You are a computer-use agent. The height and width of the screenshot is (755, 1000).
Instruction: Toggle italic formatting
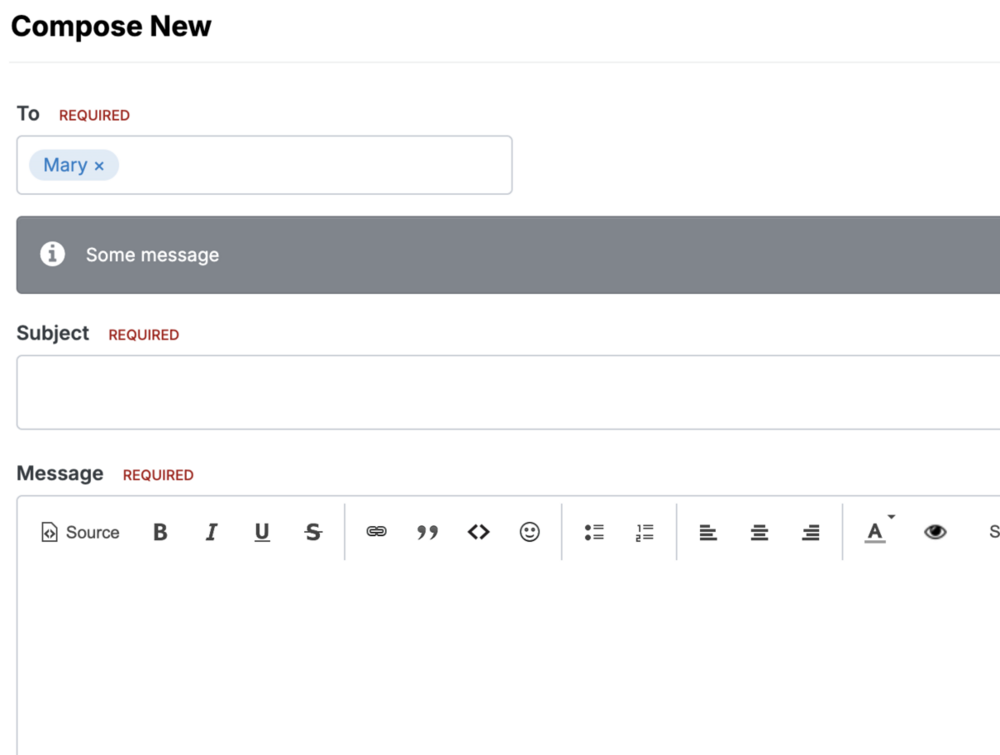[211, 532]
